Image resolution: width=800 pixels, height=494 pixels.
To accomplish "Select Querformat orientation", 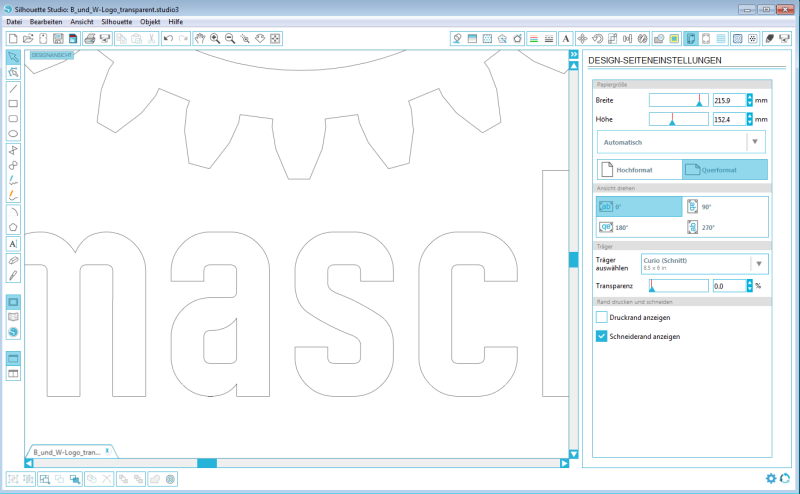I will point(725,170).
